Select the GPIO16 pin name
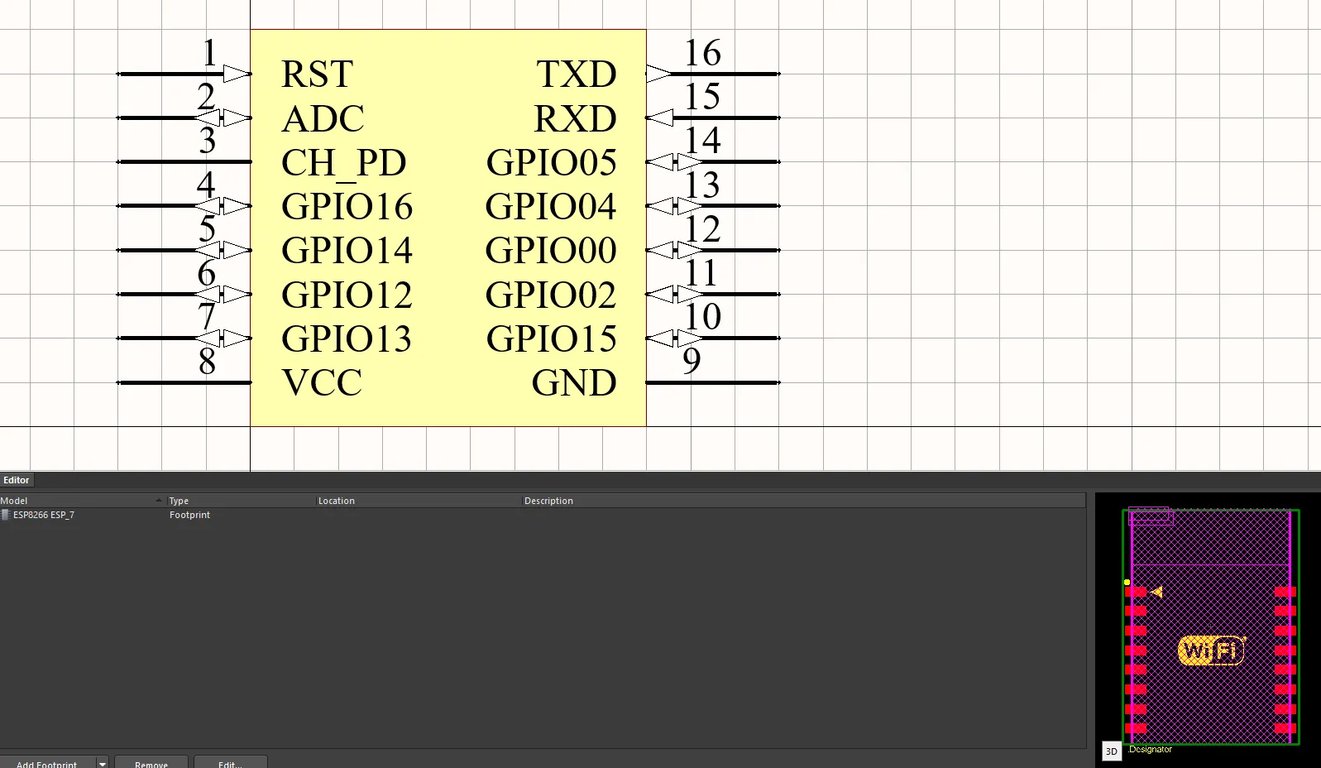The width and height of the screenshot is (1321, 768). (x=347, y=207)
